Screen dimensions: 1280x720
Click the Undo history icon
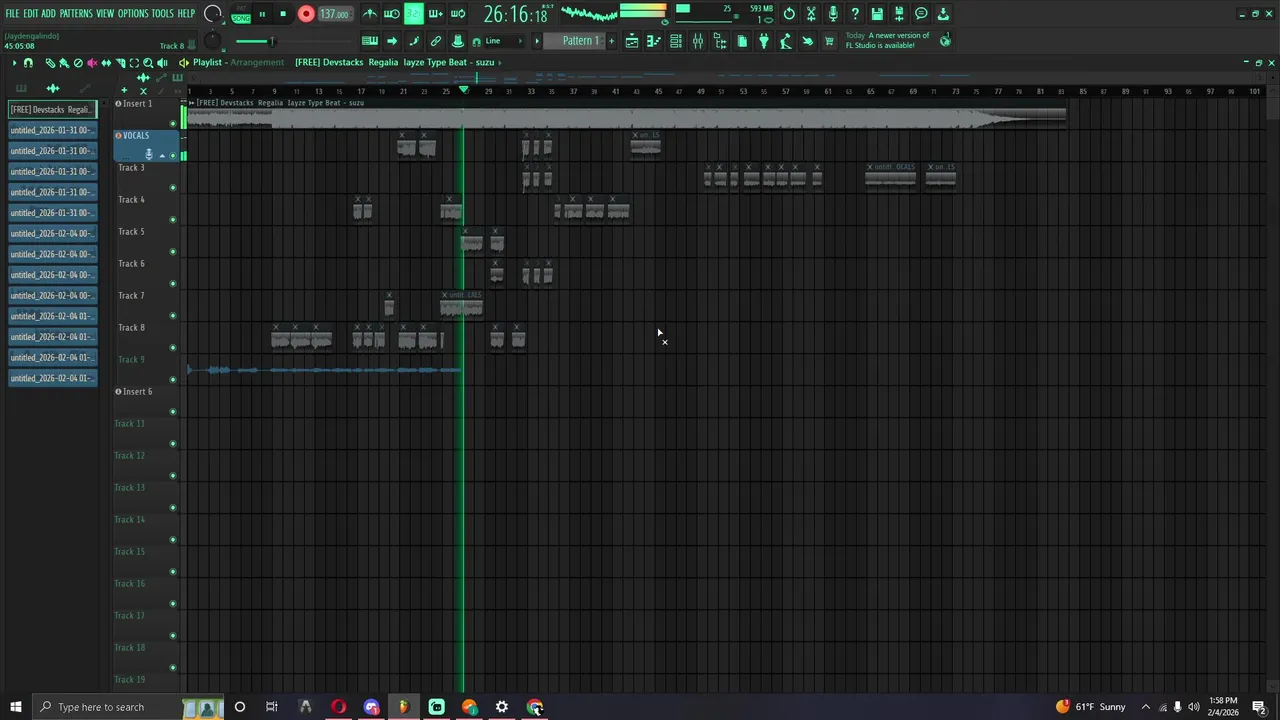(x=789, y=14)
